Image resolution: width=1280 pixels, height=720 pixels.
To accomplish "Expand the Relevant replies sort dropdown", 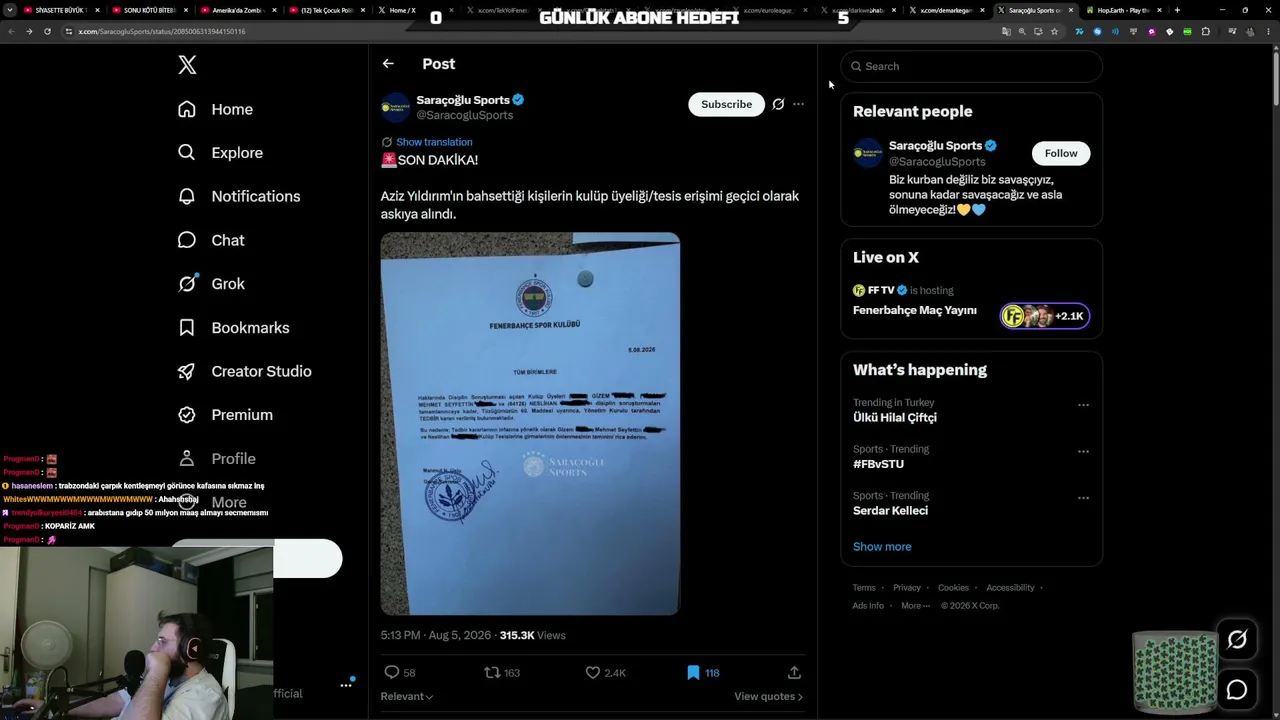I will click(407, 697).
